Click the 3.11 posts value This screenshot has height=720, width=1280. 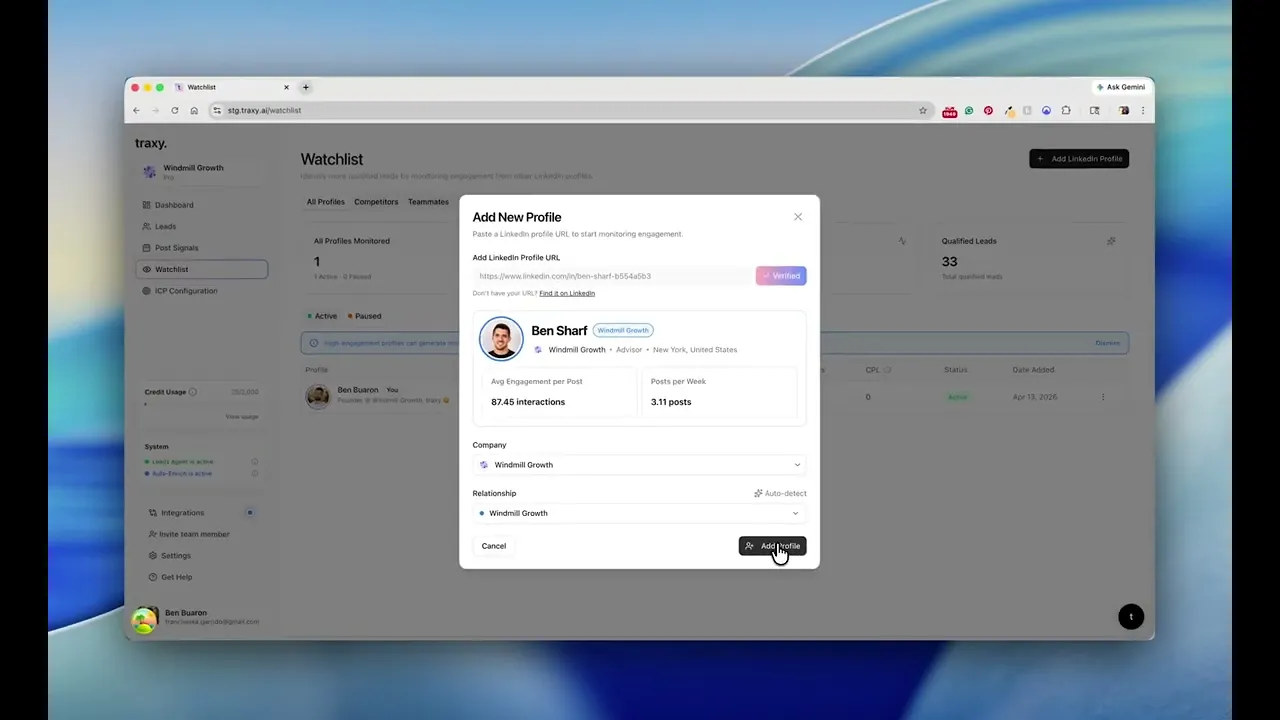[x=671, y=402]
